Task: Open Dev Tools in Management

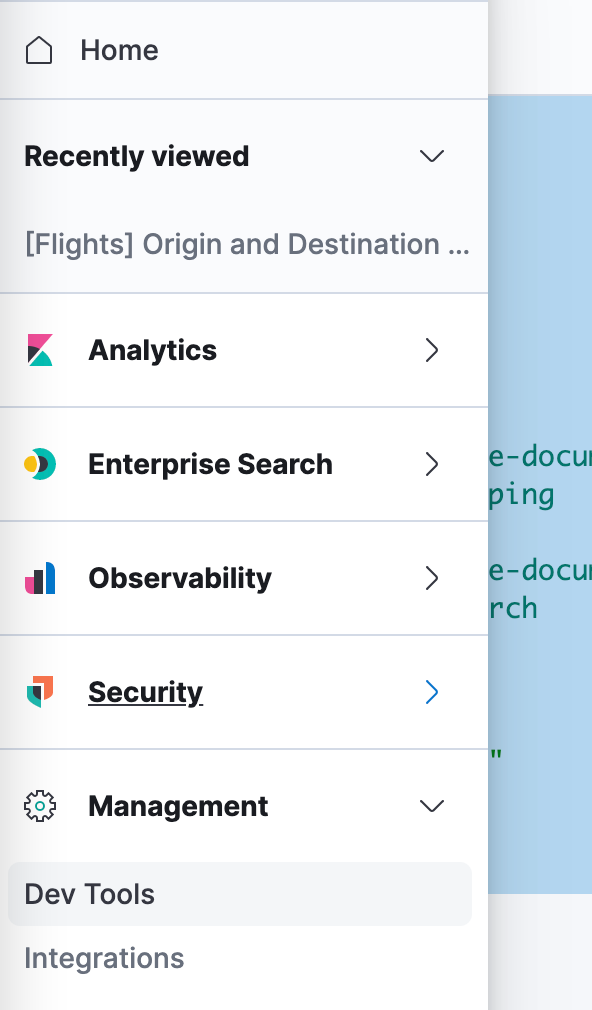Action: (240, 894)
